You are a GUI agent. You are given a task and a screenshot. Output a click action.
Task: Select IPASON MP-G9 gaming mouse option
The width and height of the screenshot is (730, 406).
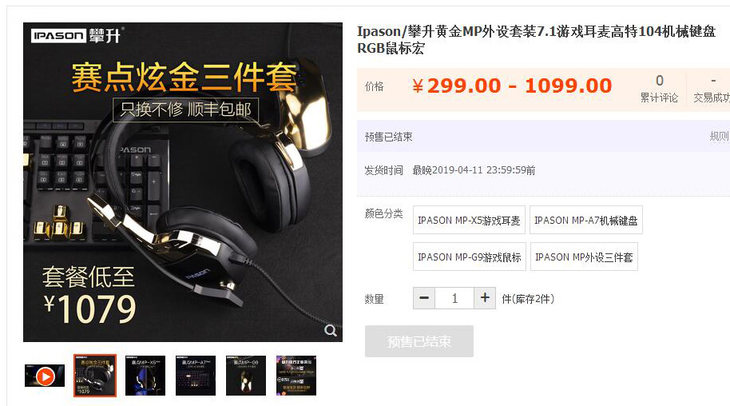(469, 257)
